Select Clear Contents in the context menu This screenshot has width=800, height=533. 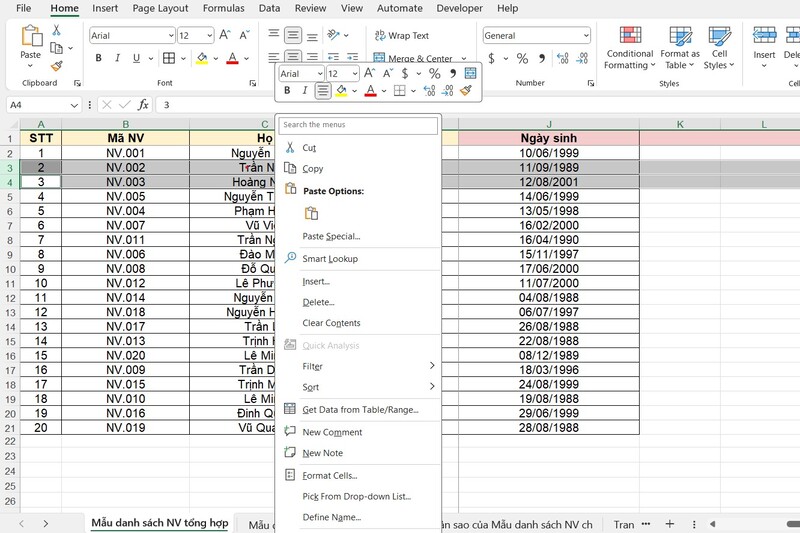click(x=331, y=323)
